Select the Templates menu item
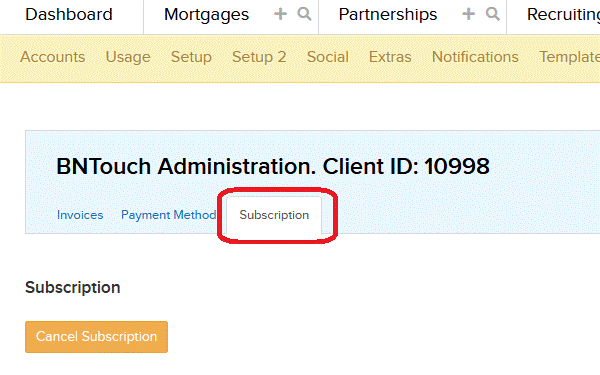The height and width of the screenshot is (375, 600). coord(569,57)
